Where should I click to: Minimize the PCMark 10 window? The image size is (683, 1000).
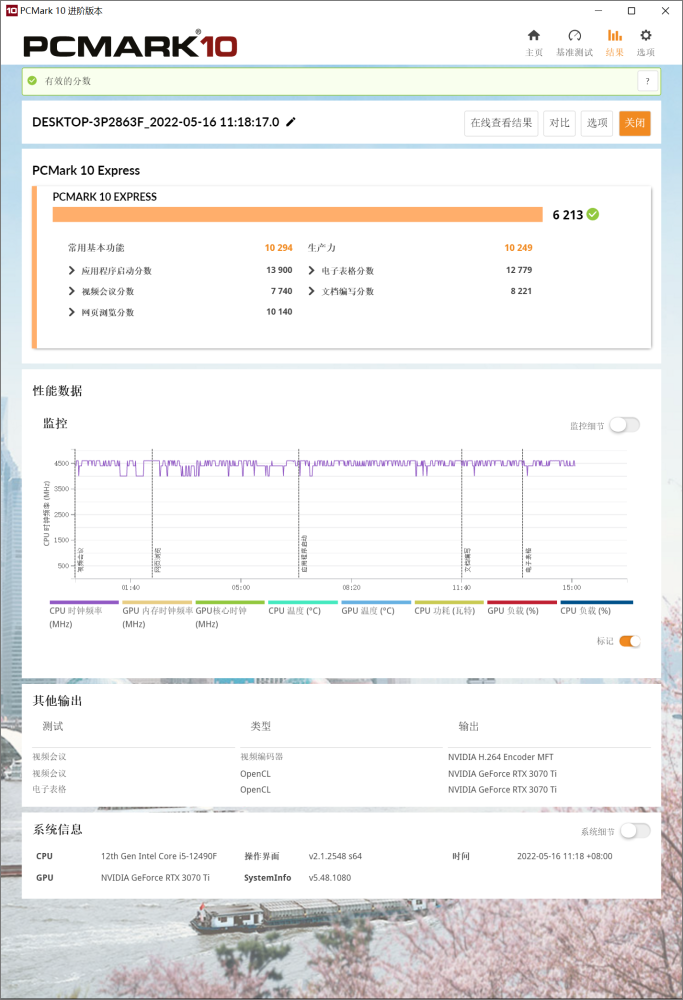(598, 11)
